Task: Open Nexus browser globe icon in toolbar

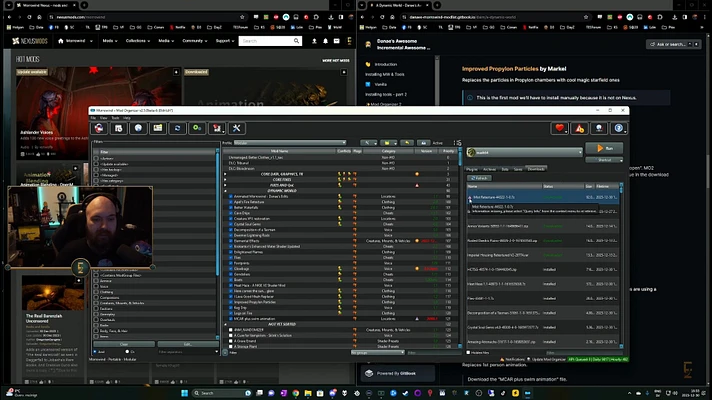Action: [x=138, y=128]
